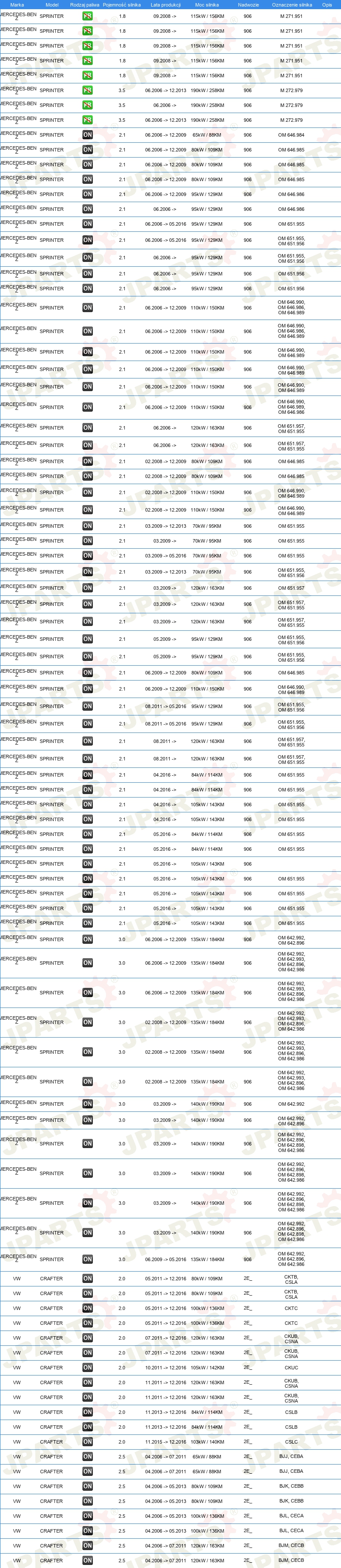Select 2.0 capacity cell in CSLC row
Image resolution: width=341 pixels, height=1568 pixels.
(122, 1442)
